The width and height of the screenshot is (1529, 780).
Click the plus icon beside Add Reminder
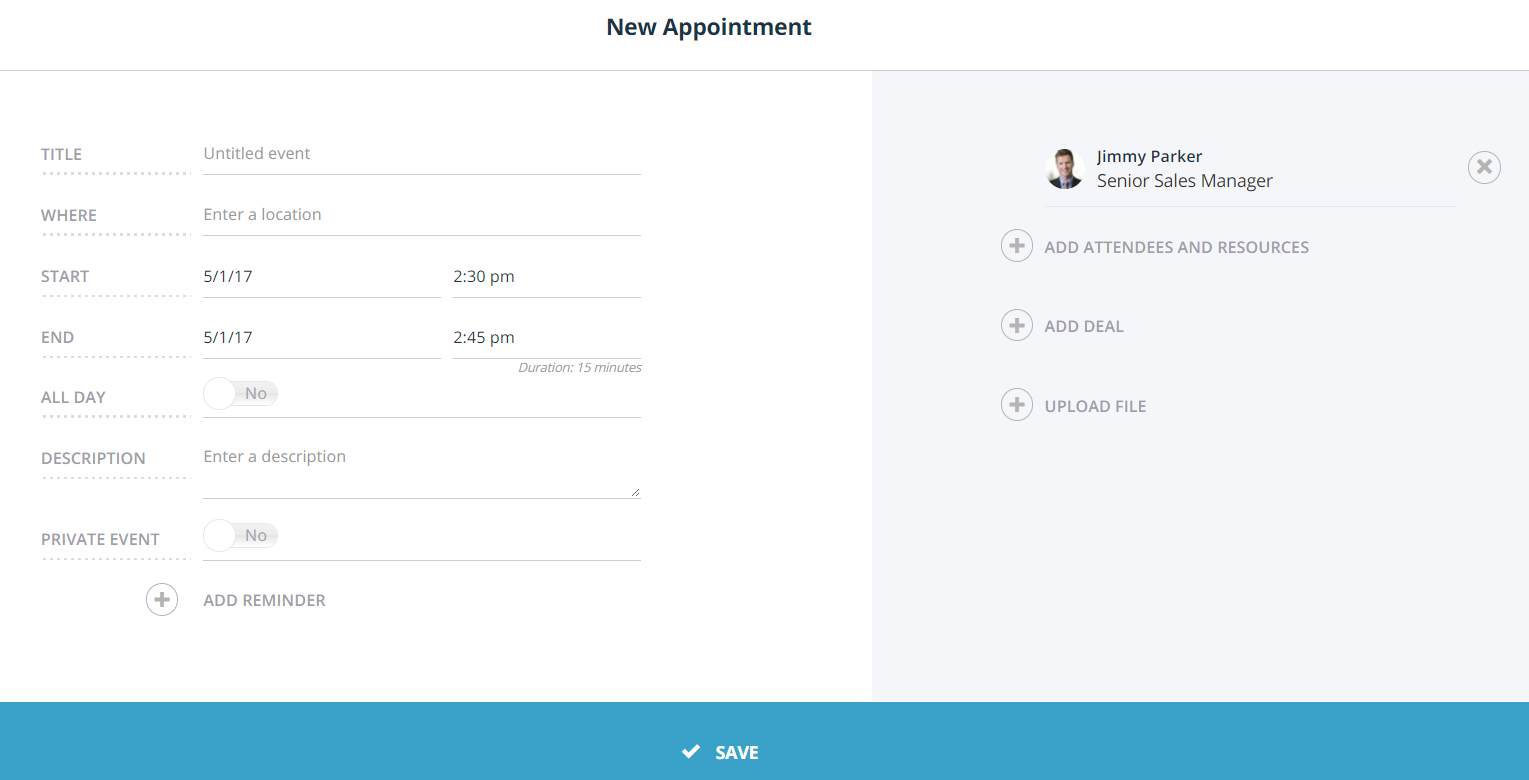tap(162, 600)
